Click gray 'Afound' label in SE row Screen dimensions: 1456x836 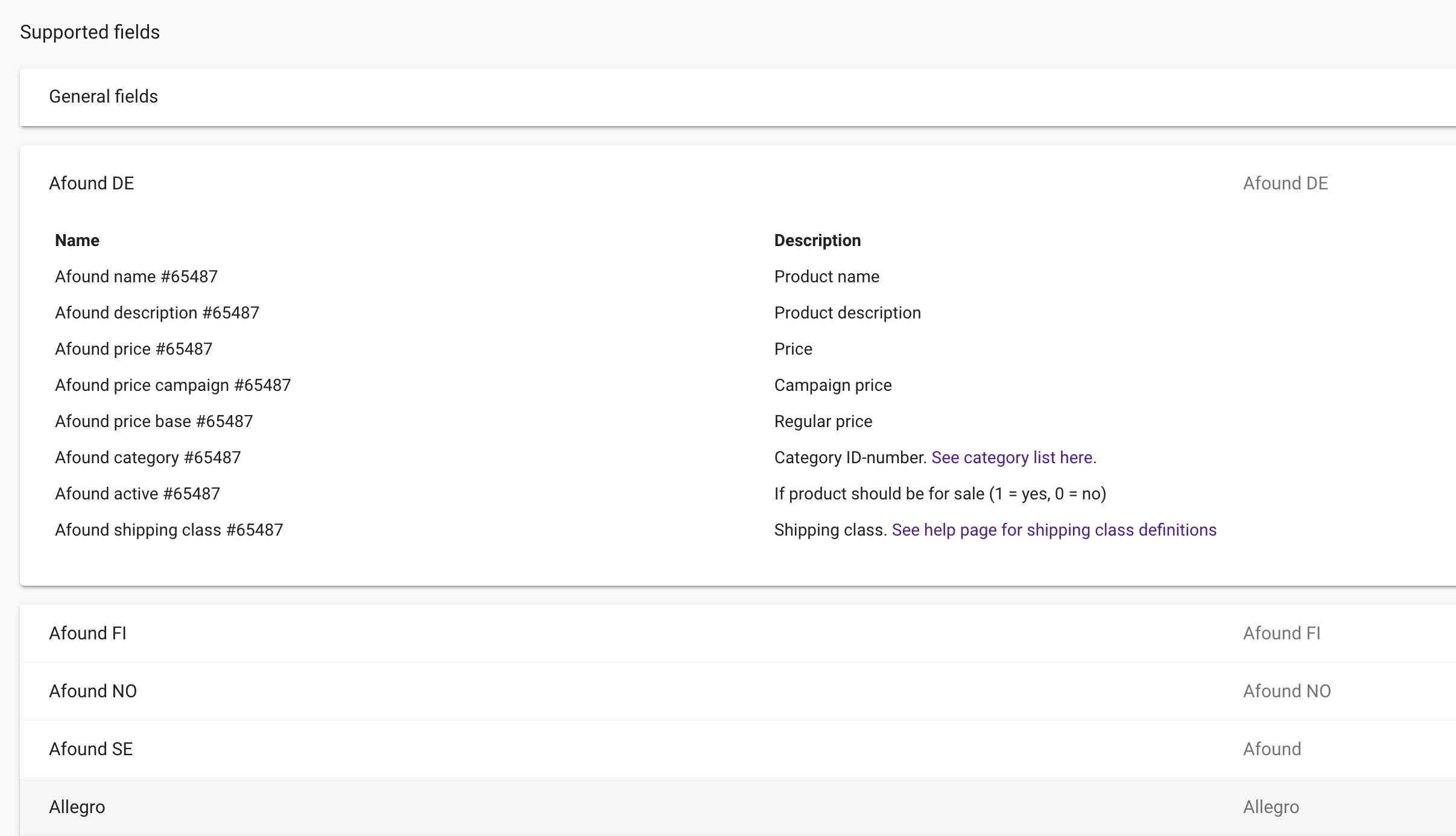(x=1272, y=749)
